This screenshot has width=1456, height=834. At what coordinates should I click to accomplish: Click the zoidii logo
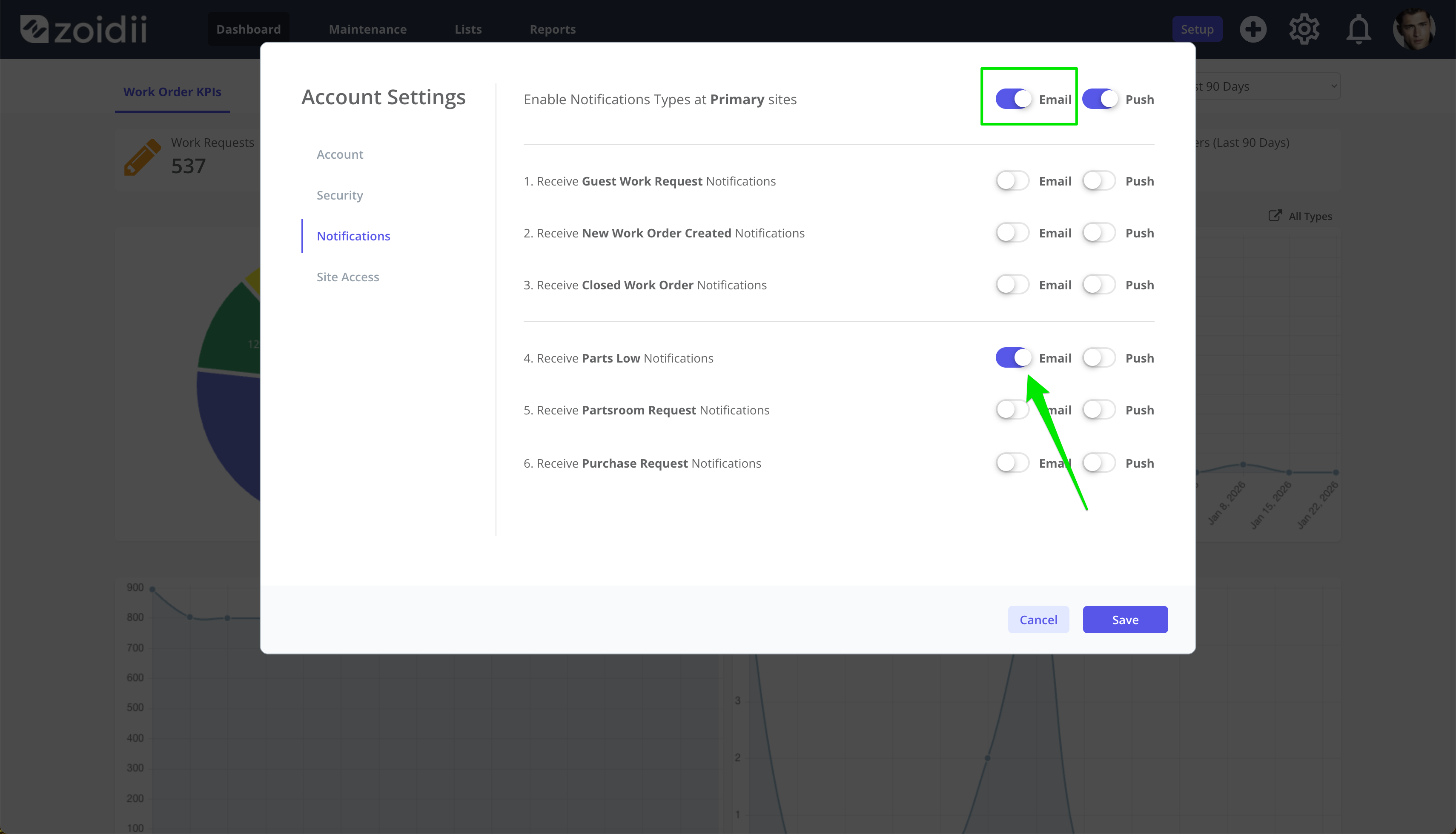tap(84, 29)
